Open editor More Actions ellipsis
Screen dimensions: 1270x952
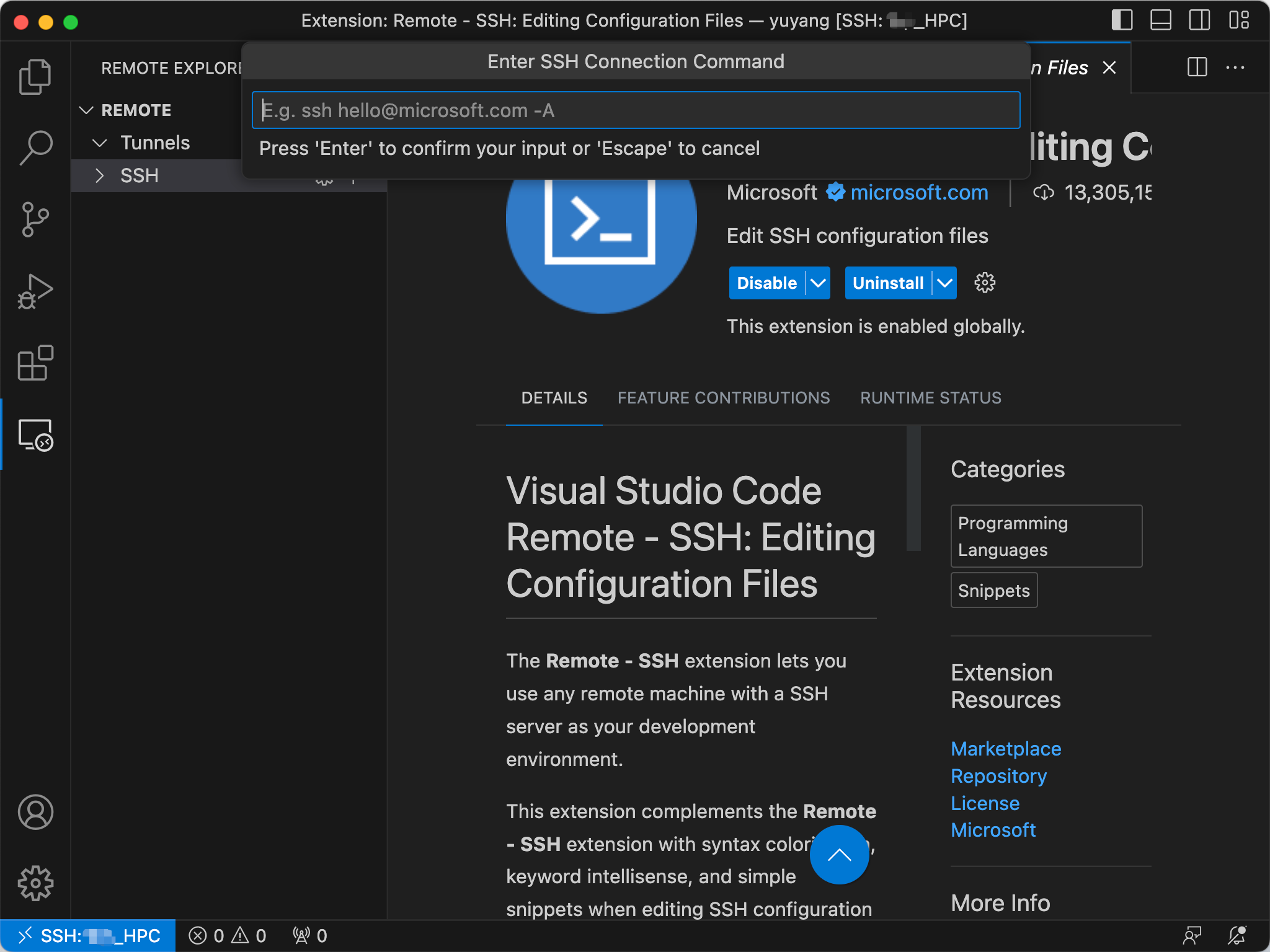point(1235,67)
